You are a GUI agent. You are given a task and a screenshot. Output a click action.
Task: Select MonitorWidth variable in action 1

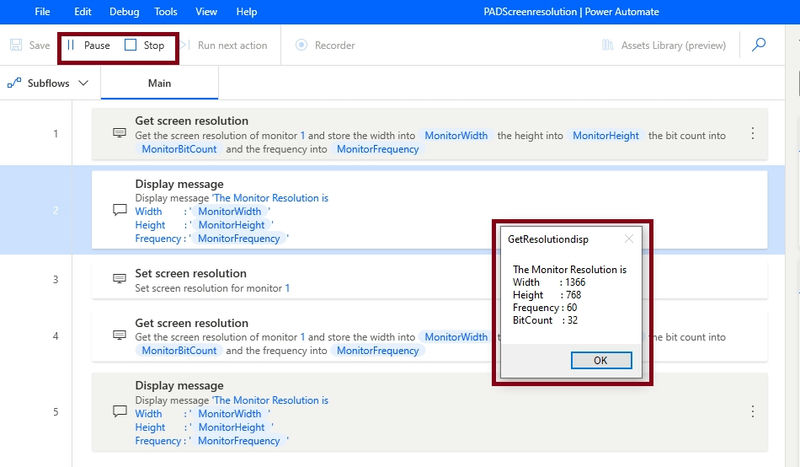[x=456, y=136]
